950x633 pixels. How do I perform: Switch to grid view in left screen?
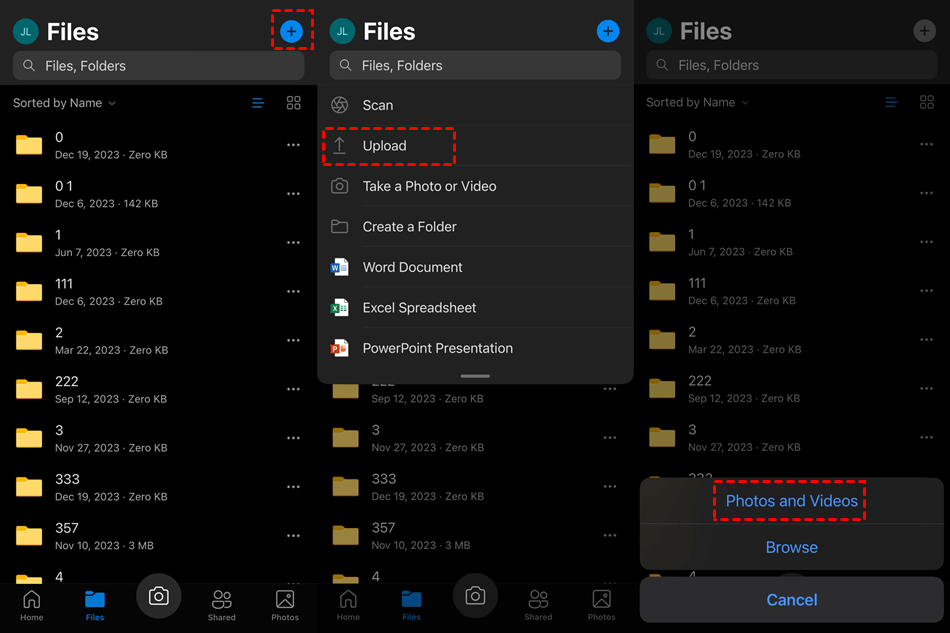[294, 103]
